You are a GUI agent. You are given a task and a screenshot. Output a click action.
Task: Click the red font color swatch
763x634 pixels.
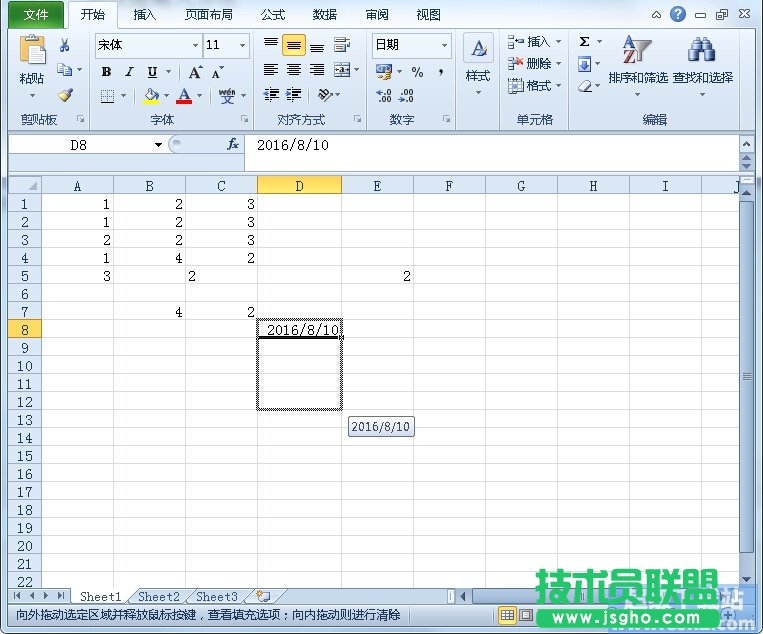point(184,97)
